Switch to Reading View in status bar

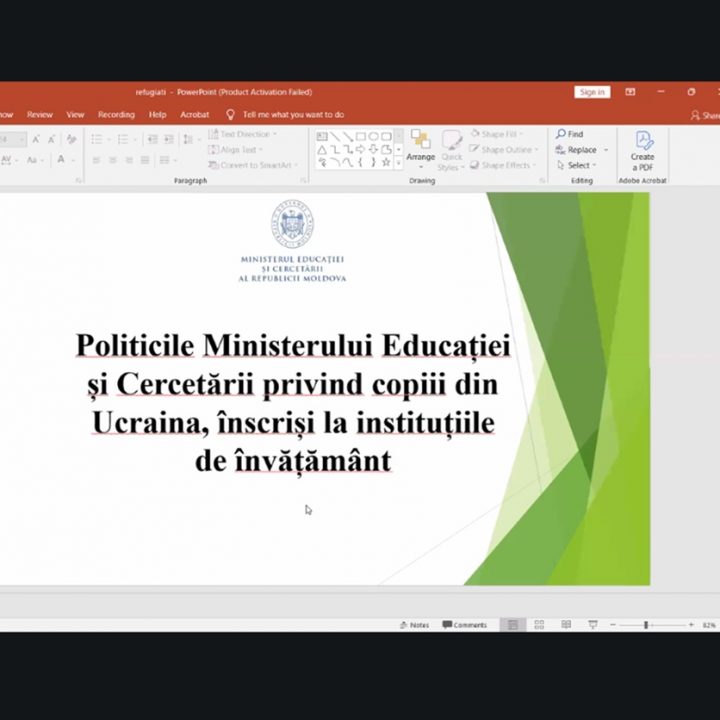click(566, 625)
